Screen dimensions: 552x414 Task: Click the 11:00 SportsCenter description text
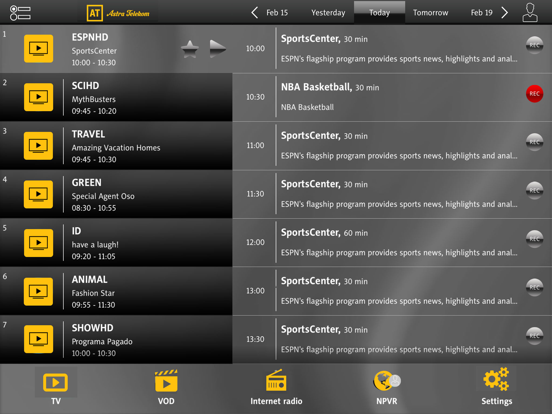[399, 156]
